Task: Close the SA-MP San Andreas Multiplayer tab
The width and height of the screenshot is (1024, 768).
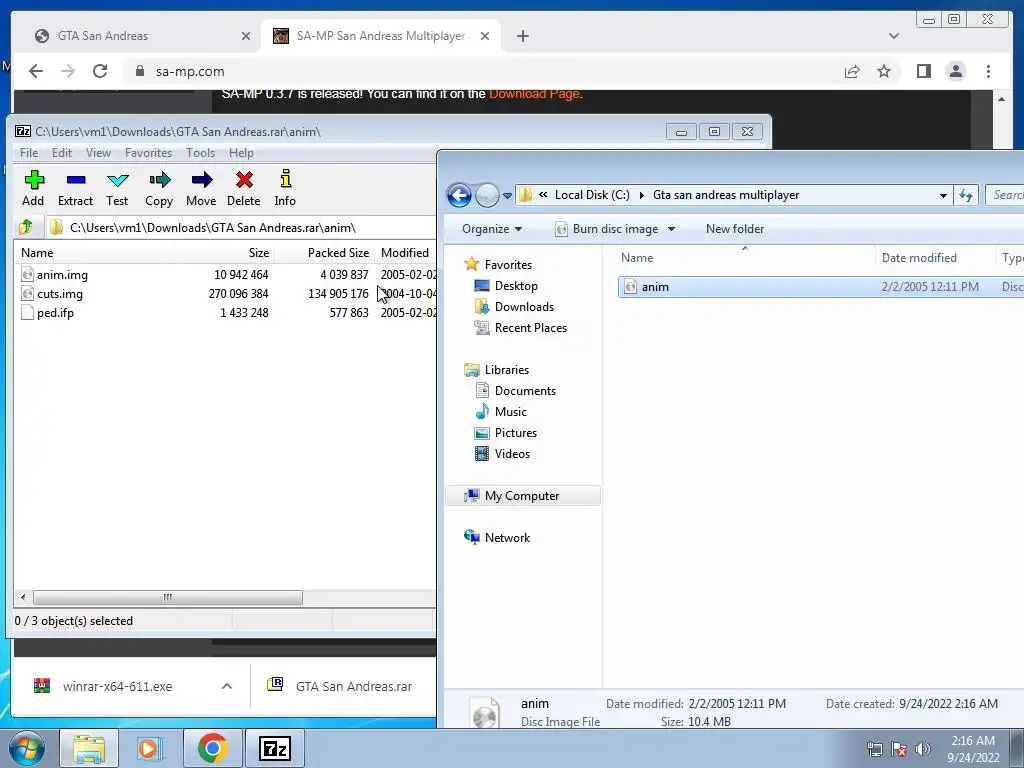Action: coord(485,37)
